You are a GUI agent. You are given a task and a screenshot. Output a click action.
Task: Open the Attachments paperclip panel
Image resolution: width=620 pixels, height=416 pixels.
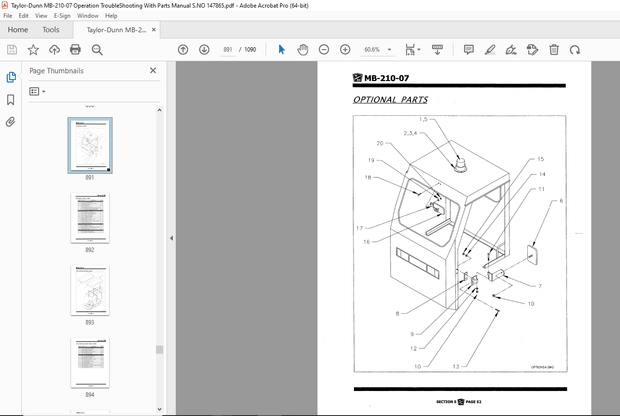11,121
